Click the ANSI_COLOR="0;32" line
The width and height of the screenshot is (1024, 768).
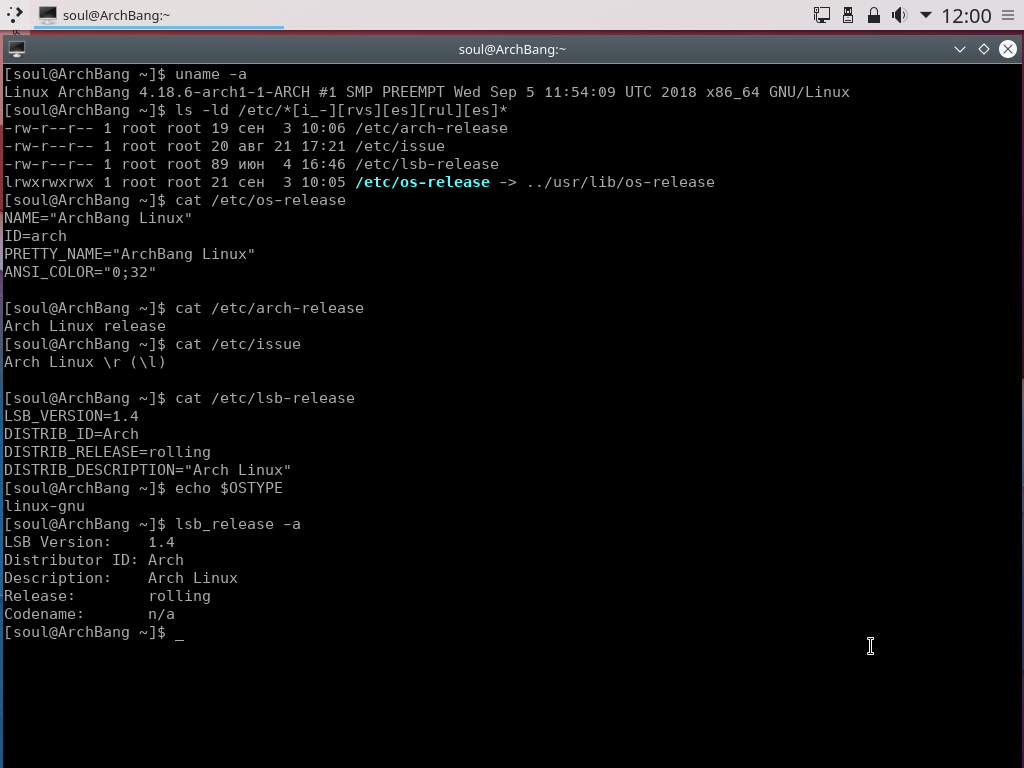point(80,272)
